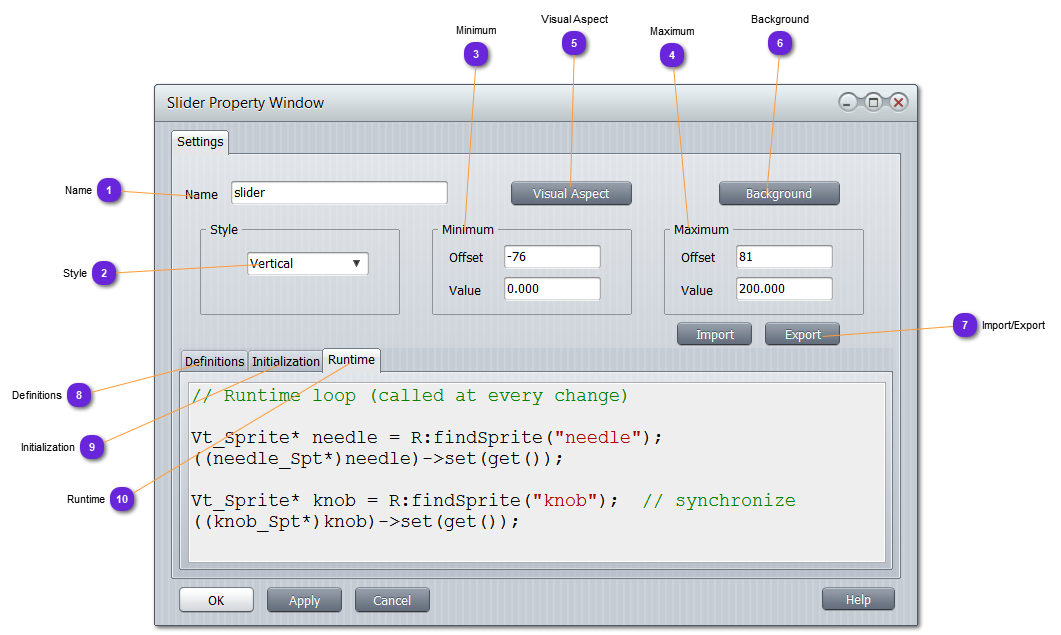1061x635 pixels.
Task: Switch to the Definitions tab
Action: (x=214, y=361)
